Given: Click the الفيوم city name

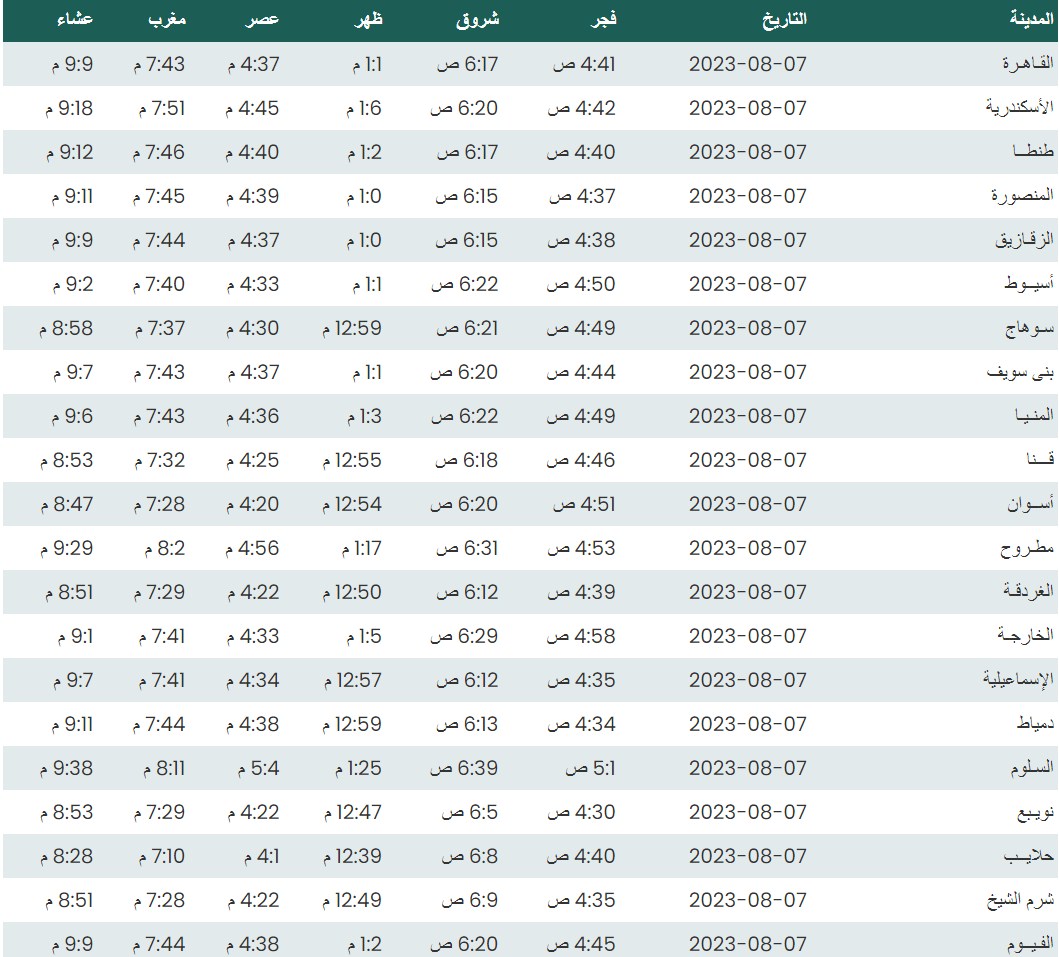Looking at the screenshot, I should coord(1028,944).
